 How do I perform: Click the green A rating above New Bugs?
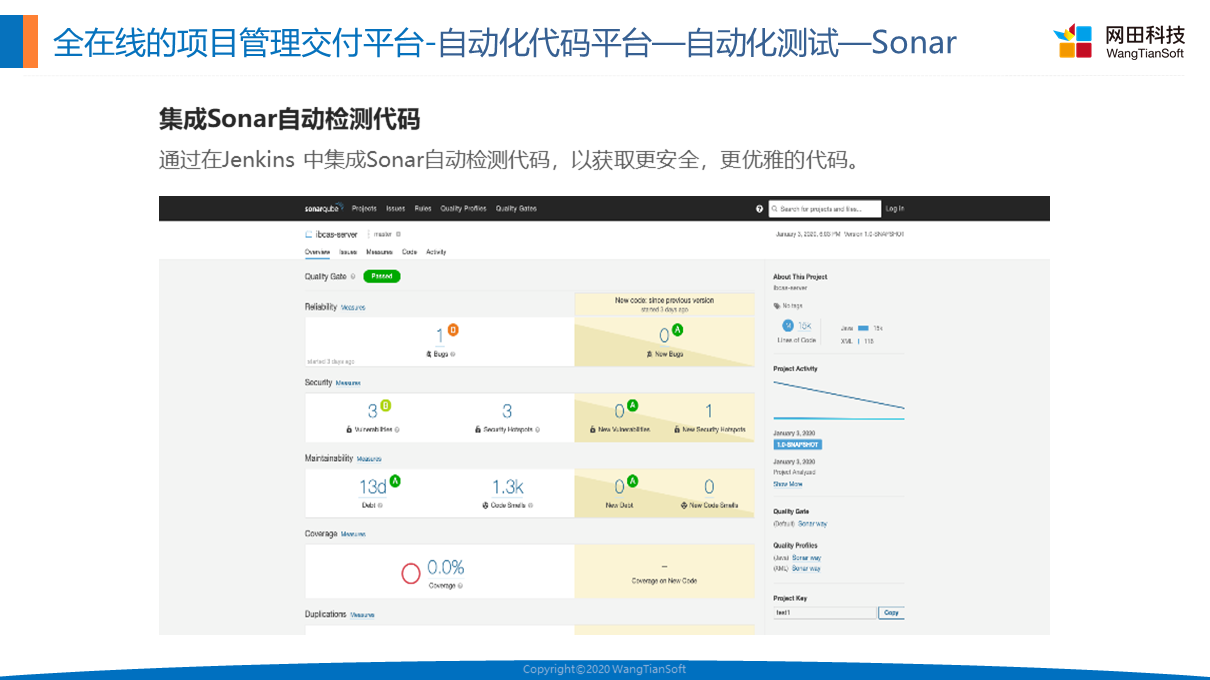pyautogui.click(x=677, y=330)
